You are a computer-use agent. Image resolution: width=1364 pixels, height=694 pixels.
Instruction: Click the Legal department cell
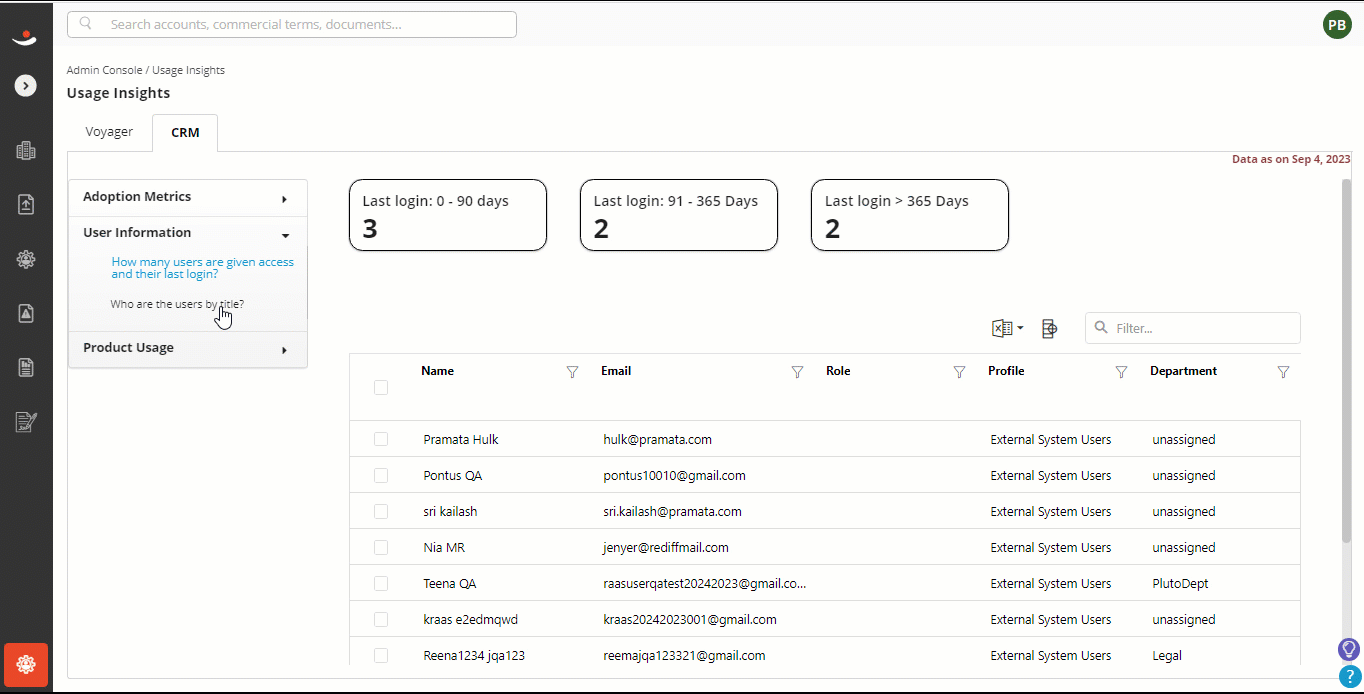click(1167, 655)
